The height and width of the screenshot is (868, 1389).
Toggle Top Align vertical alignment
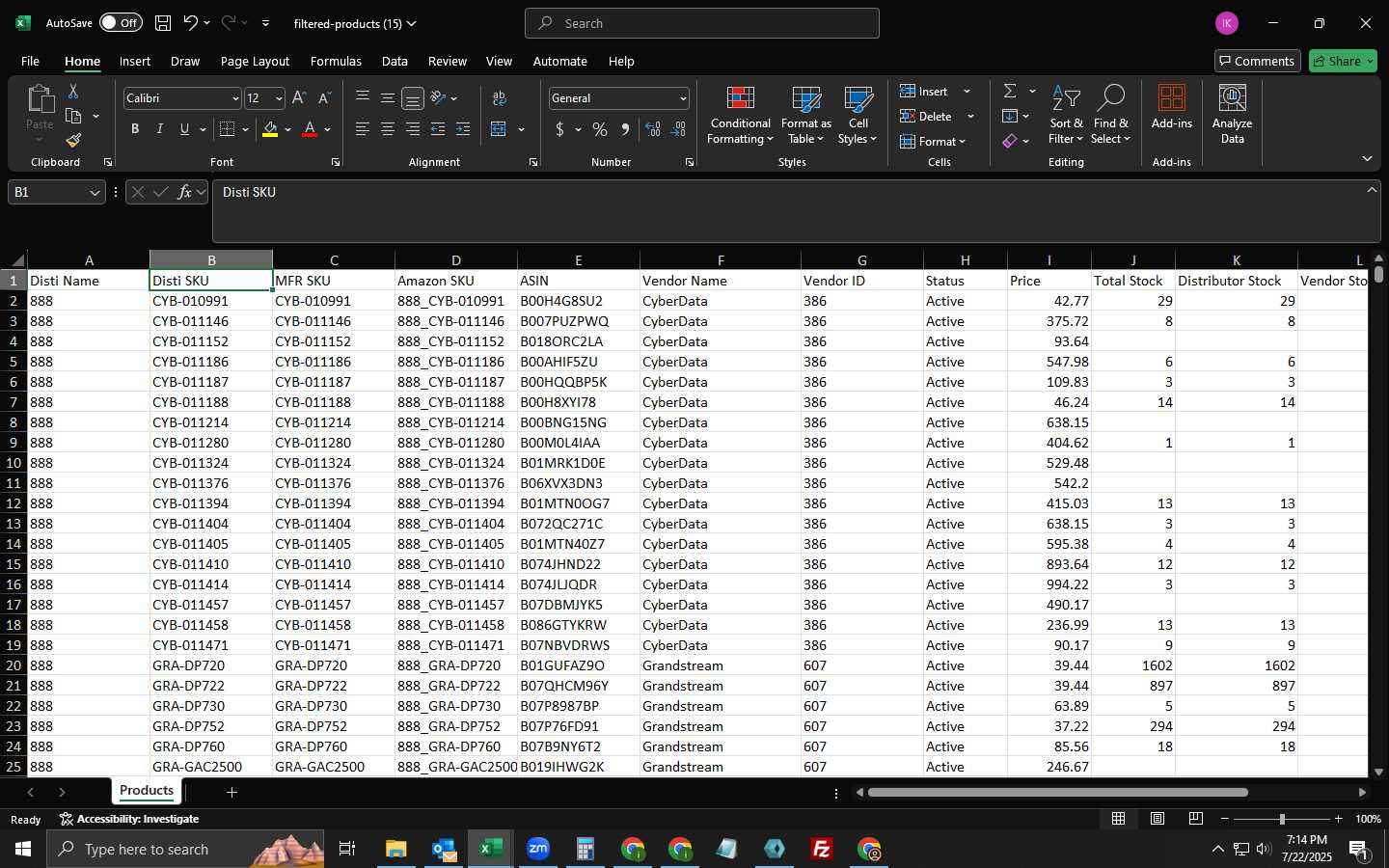[362, 97]
